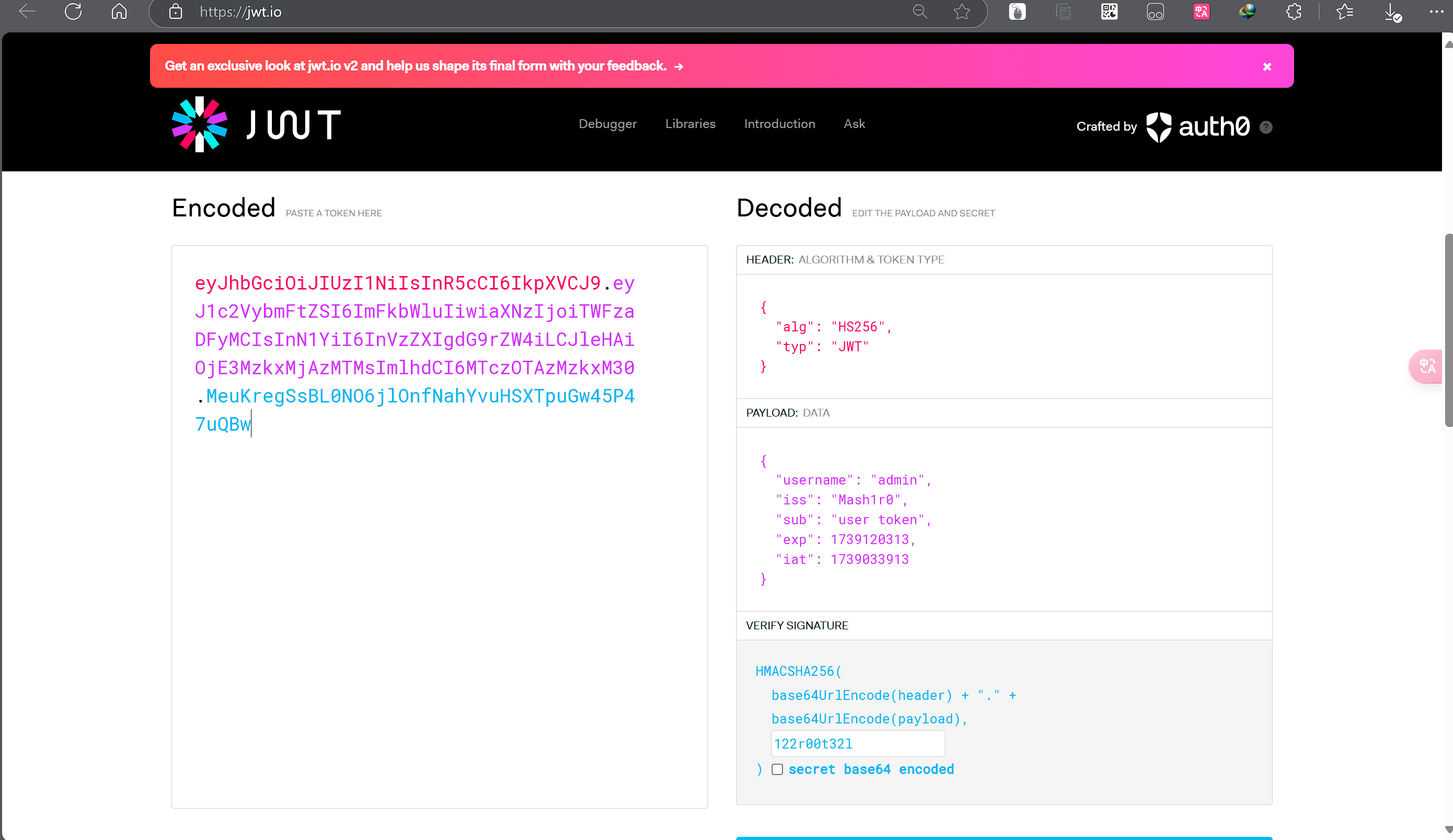Screen dimensions: 1453x840
Task: Click the auth0 help question mark icon
Action: click(x=1266, y=127)
